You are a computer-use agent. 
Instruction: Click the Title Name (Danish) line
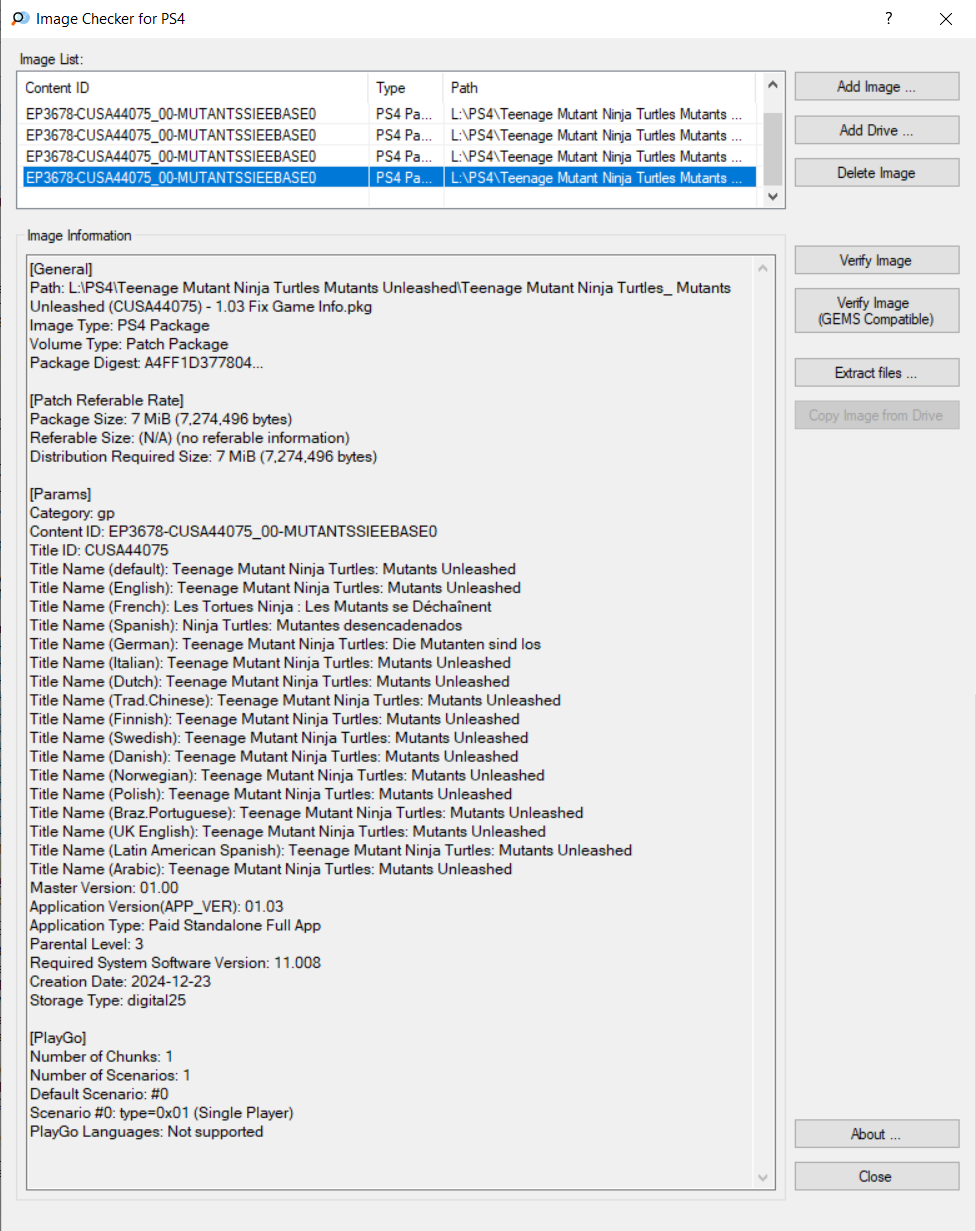(274, 756)
